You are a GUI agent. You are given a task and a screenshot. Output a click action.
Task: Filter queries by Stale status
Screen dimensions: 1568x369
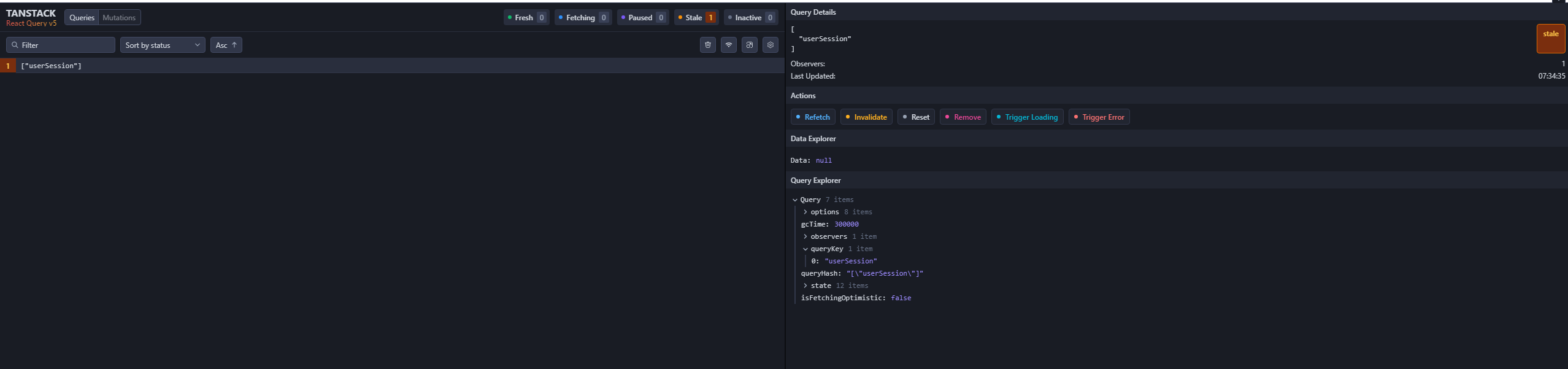click(696, 17)
